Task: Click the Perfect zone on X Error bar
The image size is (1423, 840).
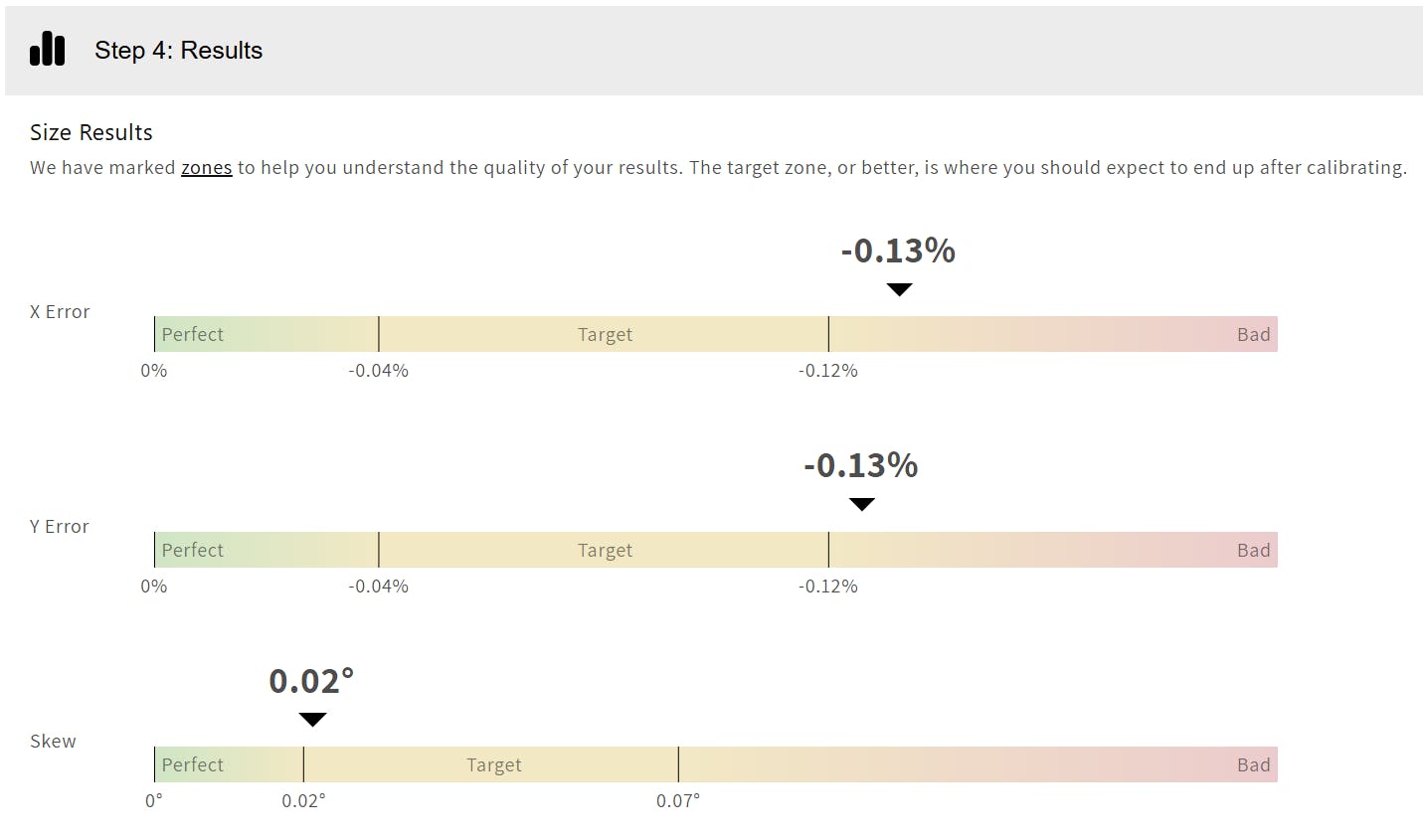Action: [x=193, y=335]
